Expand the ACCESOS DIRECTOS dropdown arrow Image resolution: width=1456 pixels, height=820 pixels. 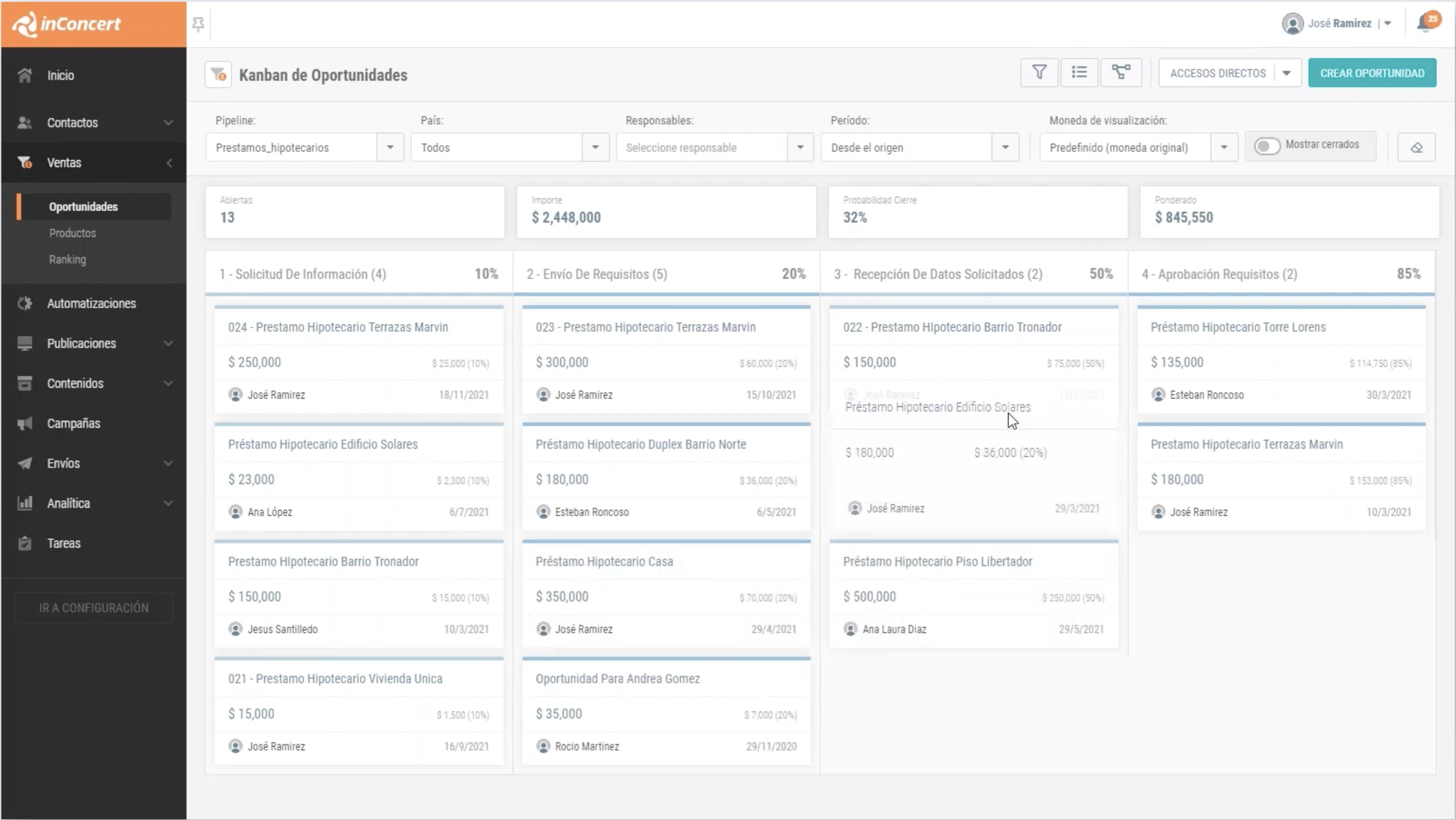[1286, 73]
